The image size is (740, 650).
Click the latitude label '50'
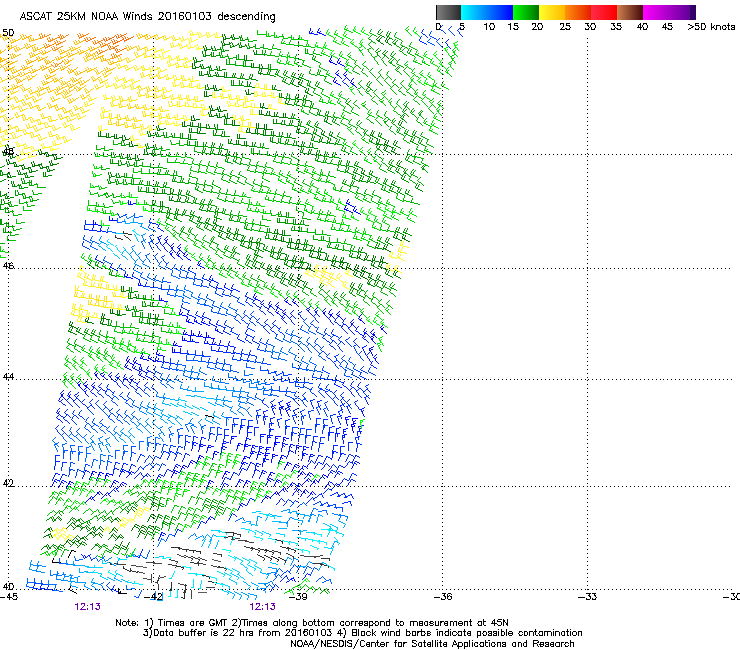point(8,33)
